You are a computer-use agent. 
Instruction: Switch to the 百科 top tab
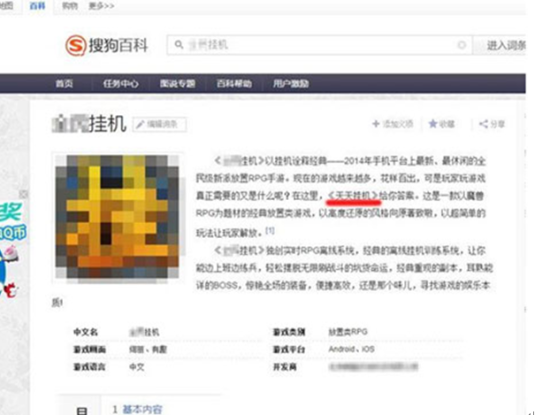coord(37,6)
